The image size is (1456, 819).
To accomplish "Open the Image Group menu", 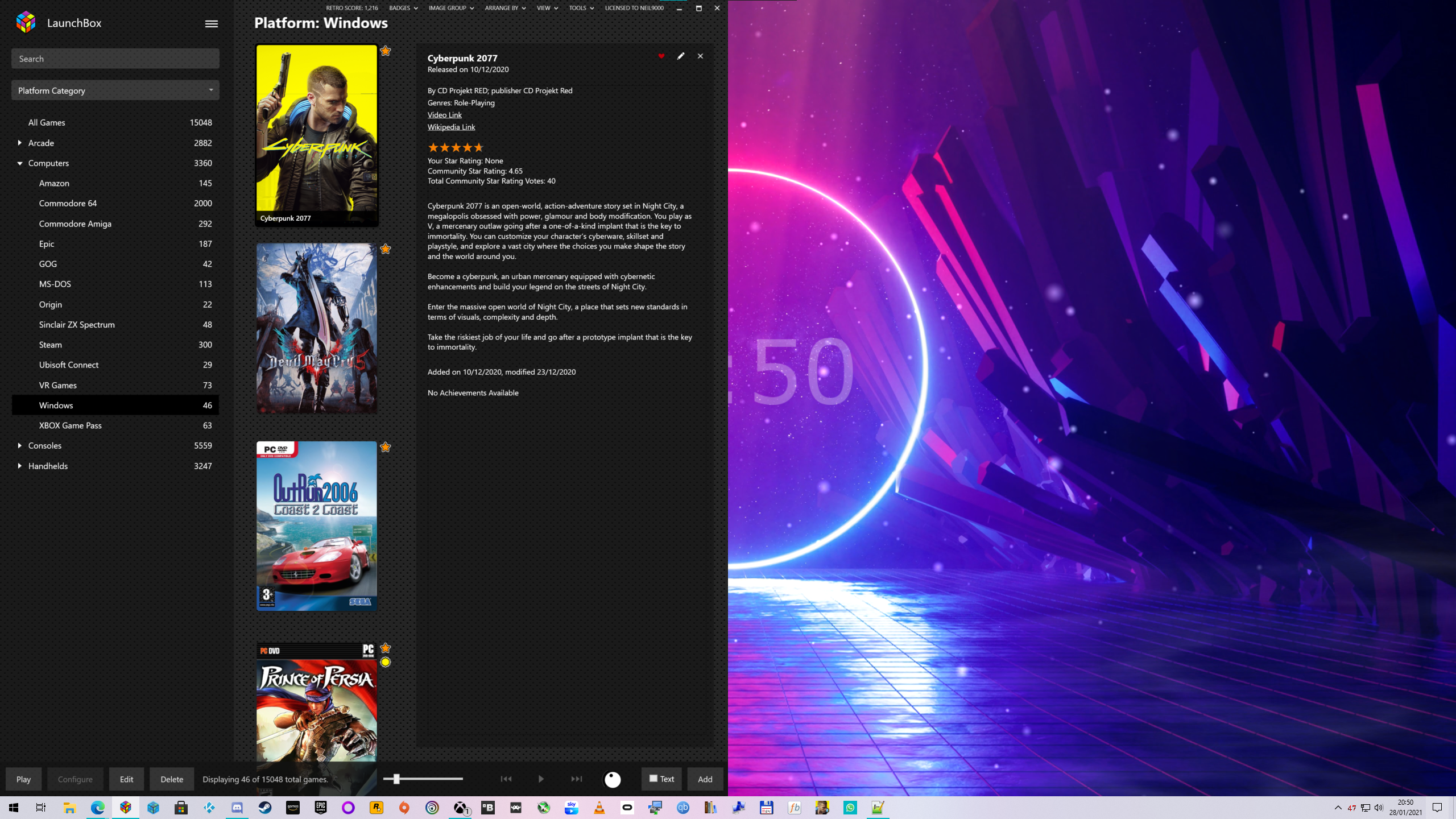I will [451, 8].
